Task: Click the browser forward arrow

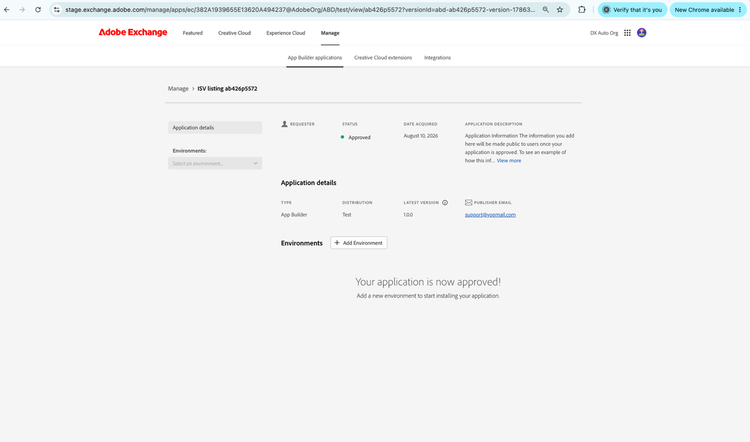Action: coord(22,10)
